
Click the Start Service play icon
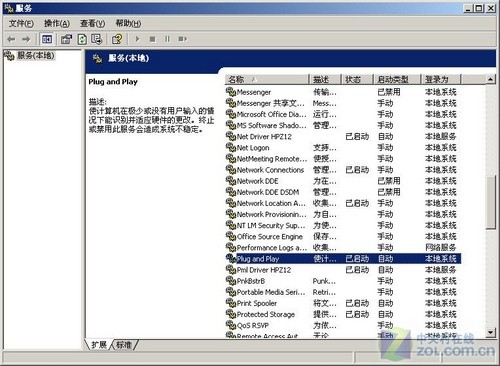click(137, 39)
